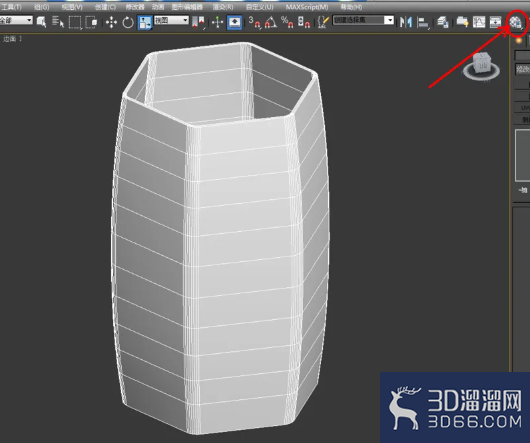Activate the Select and Rotate tool
Viewport: 530px width, 443px height.
pyautogui.click(x=128, y=23)
